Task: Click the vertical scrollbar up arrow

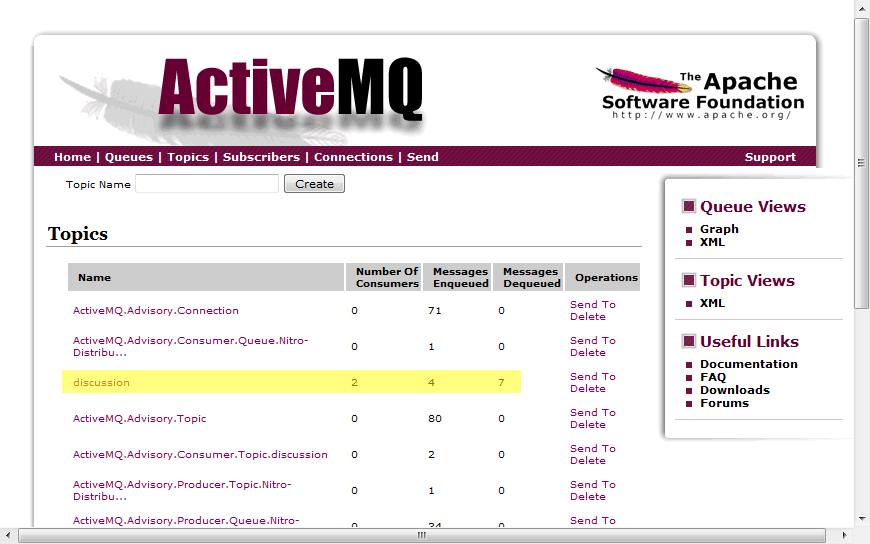Action: [861, 8]
